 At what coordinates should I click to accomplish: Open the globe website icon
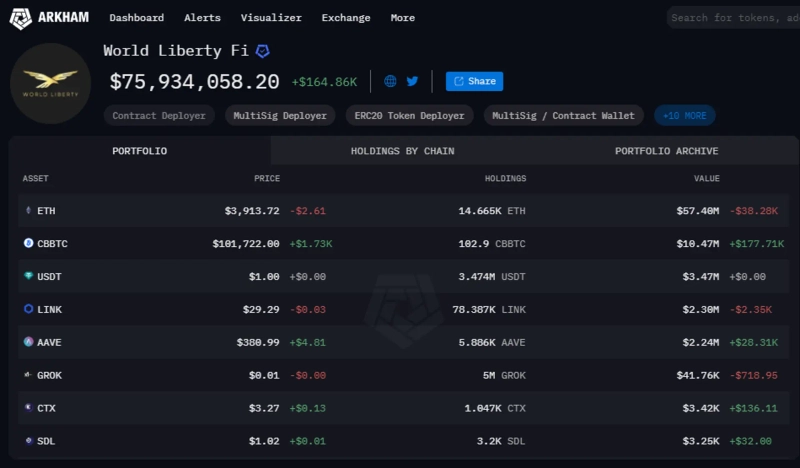tap(390, 81)
